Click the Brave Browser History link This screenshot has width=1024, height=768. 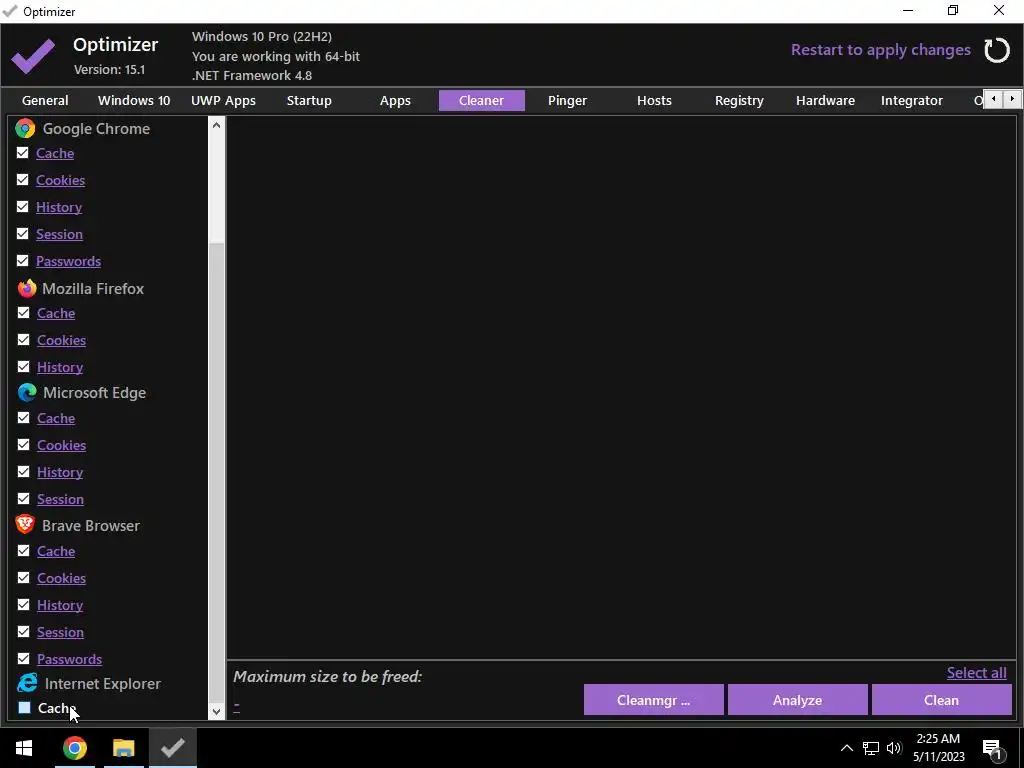(59, 605)
